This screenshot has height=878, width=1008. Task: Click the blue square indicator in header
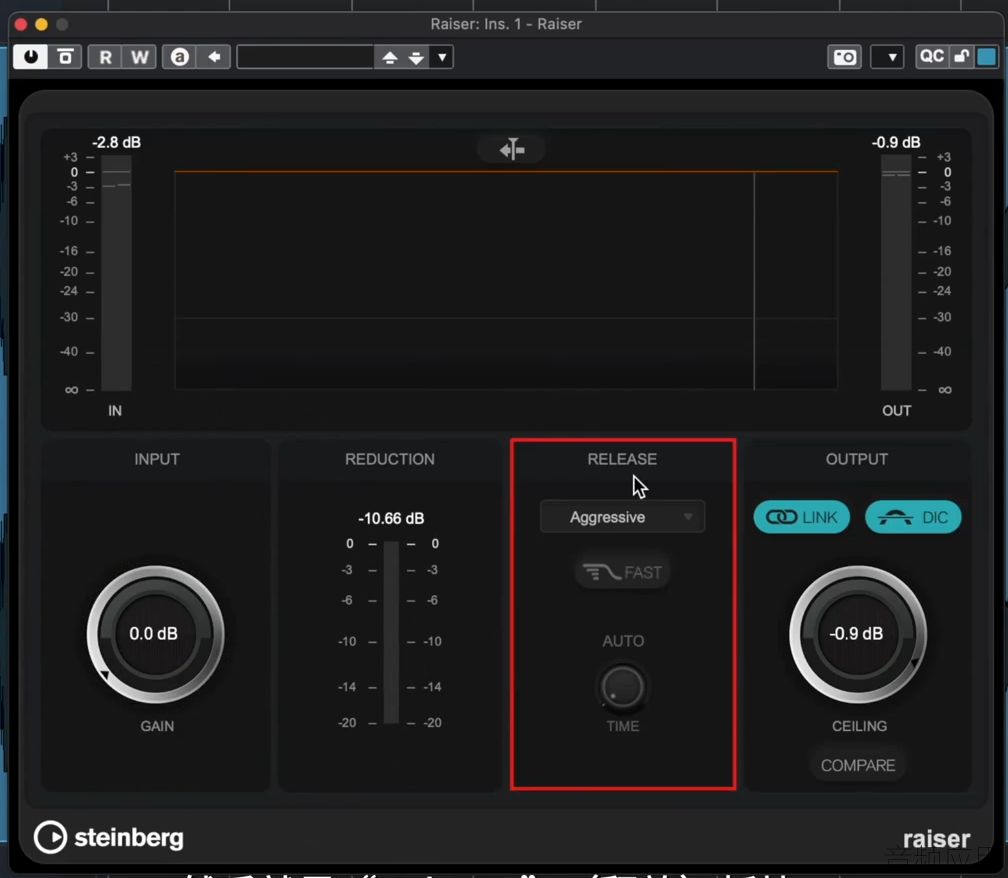coord(987,57)
